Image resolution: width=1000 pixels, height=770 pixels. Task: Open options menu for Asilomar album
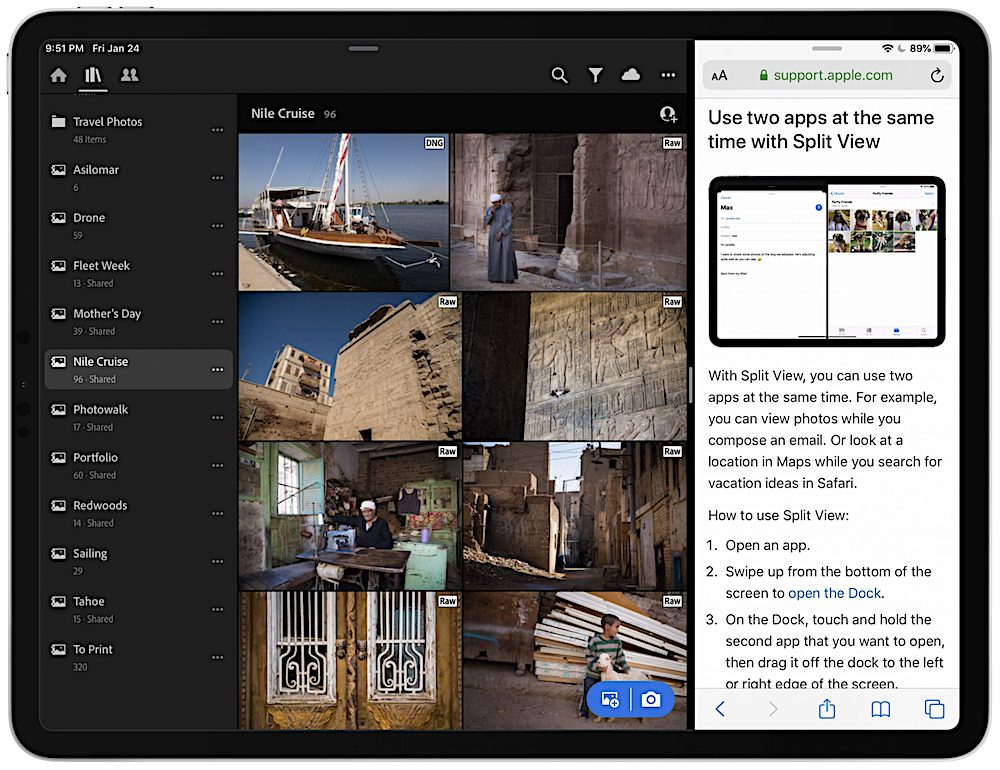tap(217, 177)
